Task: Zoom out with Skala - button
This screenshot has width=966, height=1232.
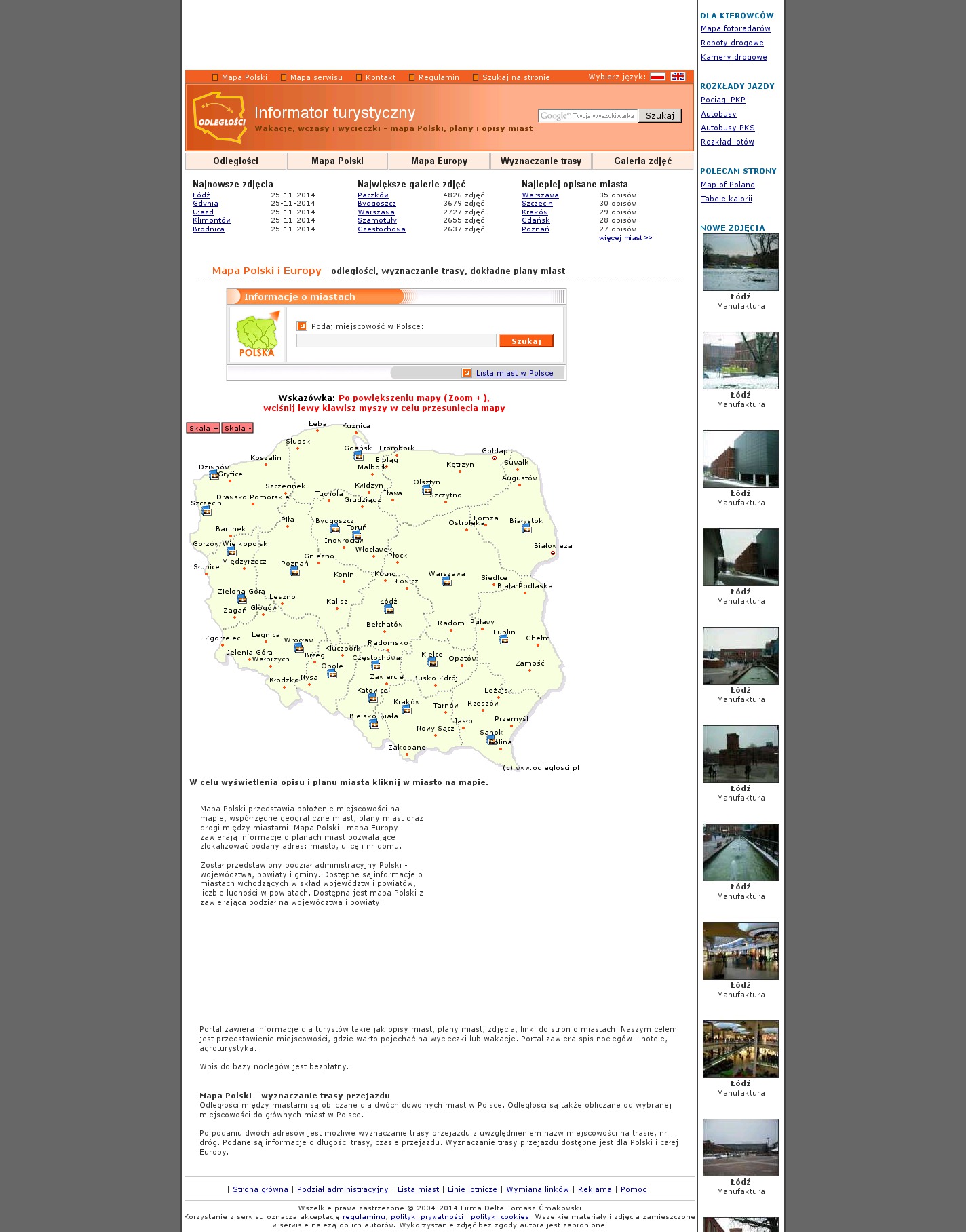Action: click(237, 428)
